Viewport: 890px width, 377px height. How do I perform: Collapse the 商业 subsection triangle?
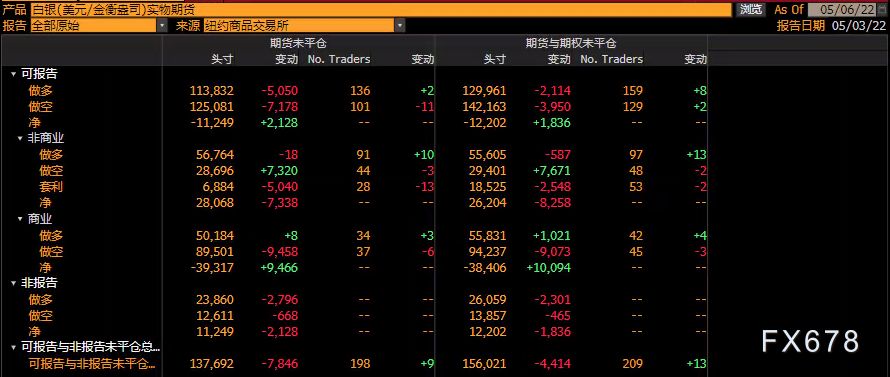[20, 219]
